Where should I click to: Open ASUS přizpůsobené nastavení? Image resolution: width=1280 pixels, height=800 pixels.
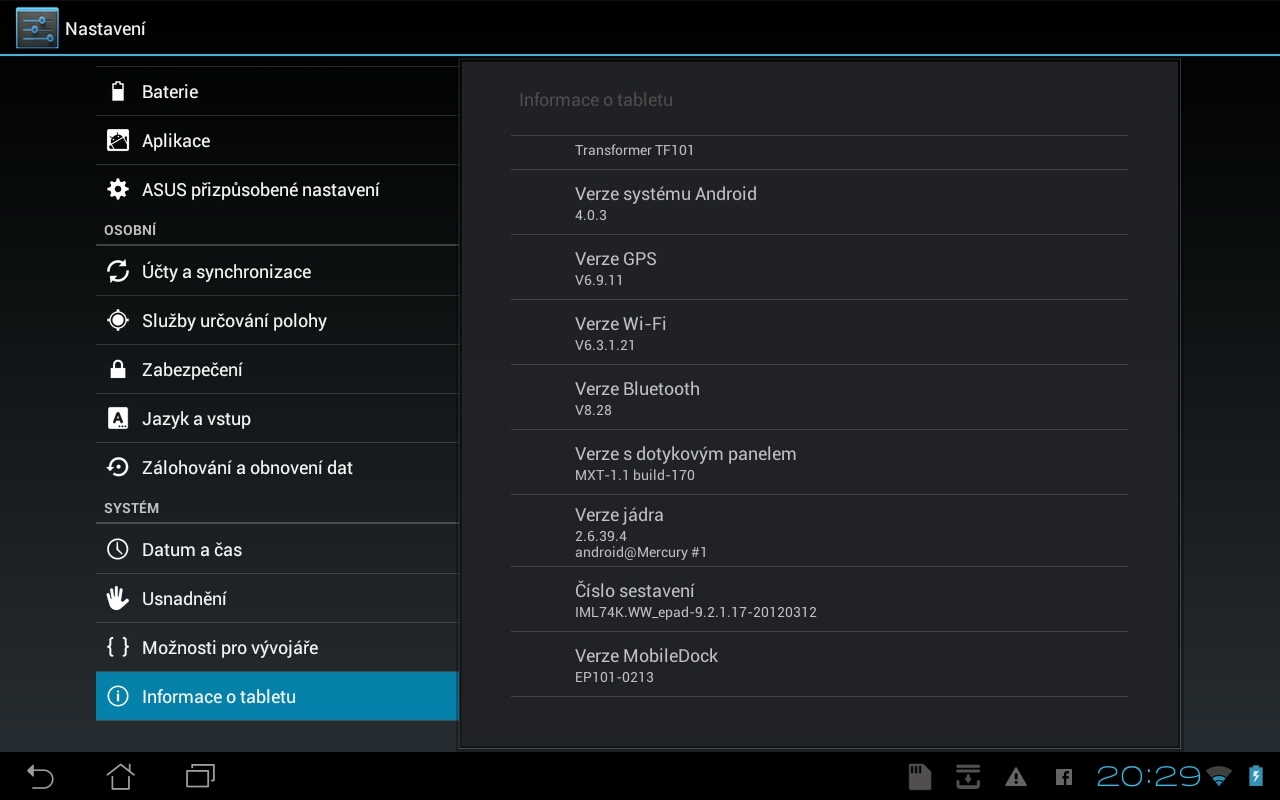pos(277,190)
